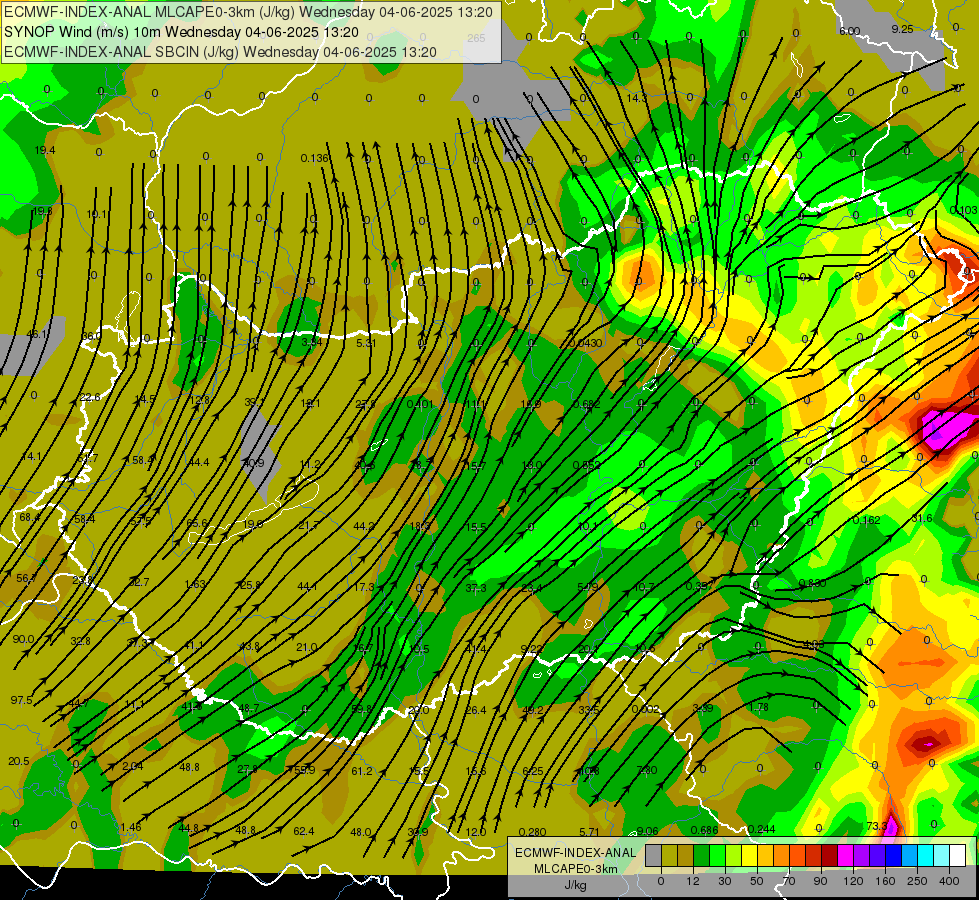Select the white swatch at the legend's end
Image resolution: width=979 pixels, height=900 pixels.
(958, 855)
